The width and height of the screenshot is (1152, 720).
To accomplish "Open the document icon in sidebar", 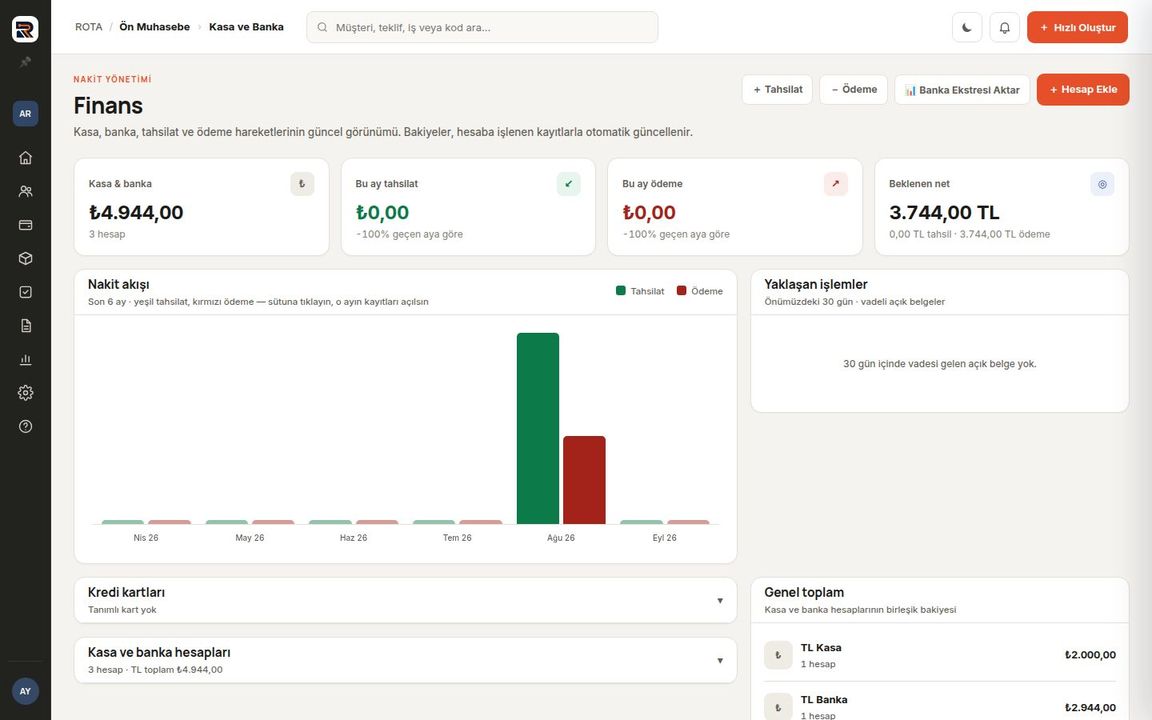I will click(x=25, y=325).
